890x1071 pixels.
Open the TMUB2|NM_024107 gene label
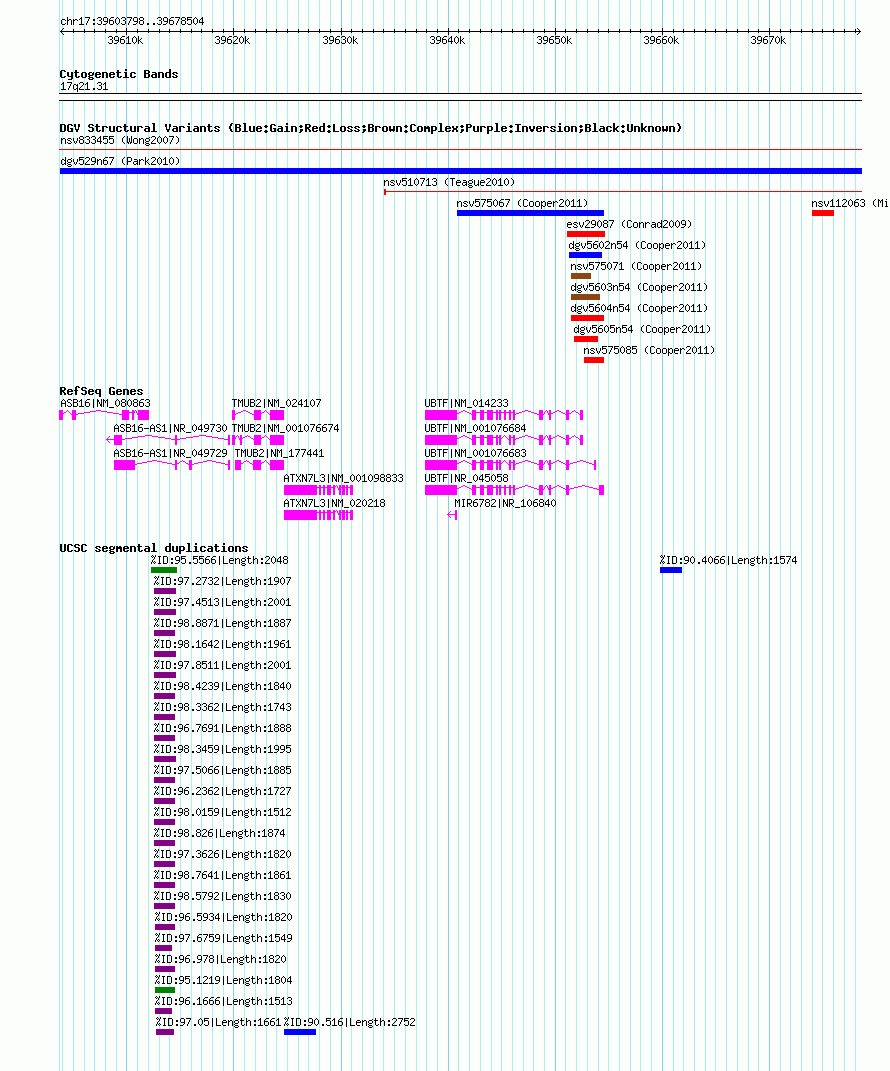276,404
